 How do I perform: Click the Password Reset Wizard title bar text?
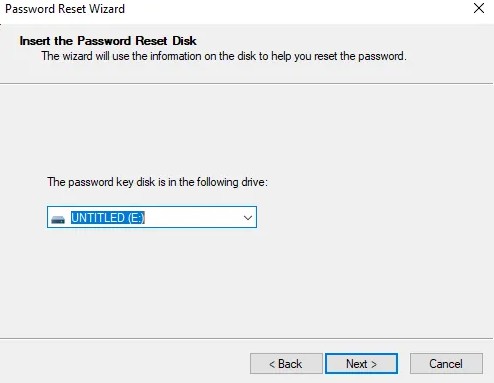coord(65,9)
